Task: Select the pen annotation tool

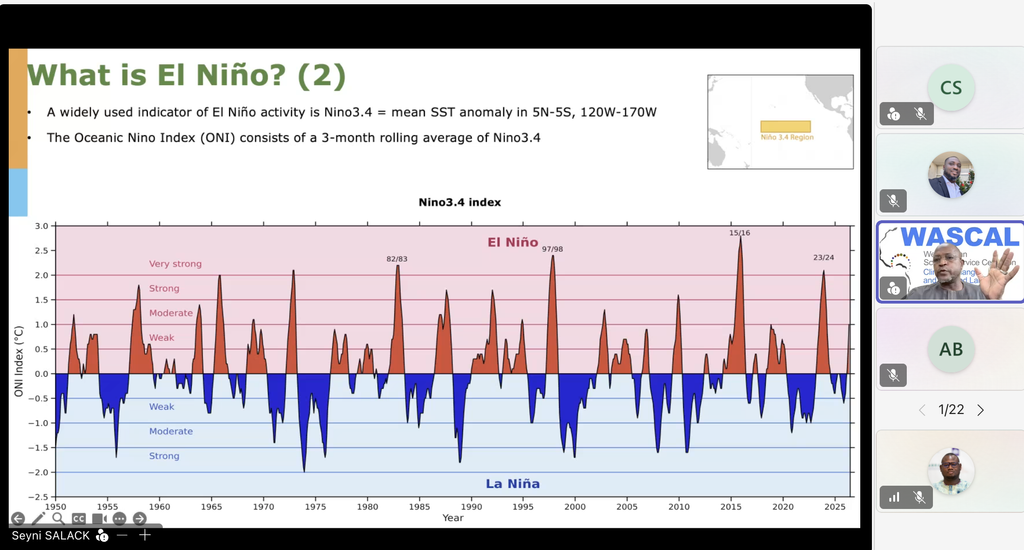Action: 39,519
